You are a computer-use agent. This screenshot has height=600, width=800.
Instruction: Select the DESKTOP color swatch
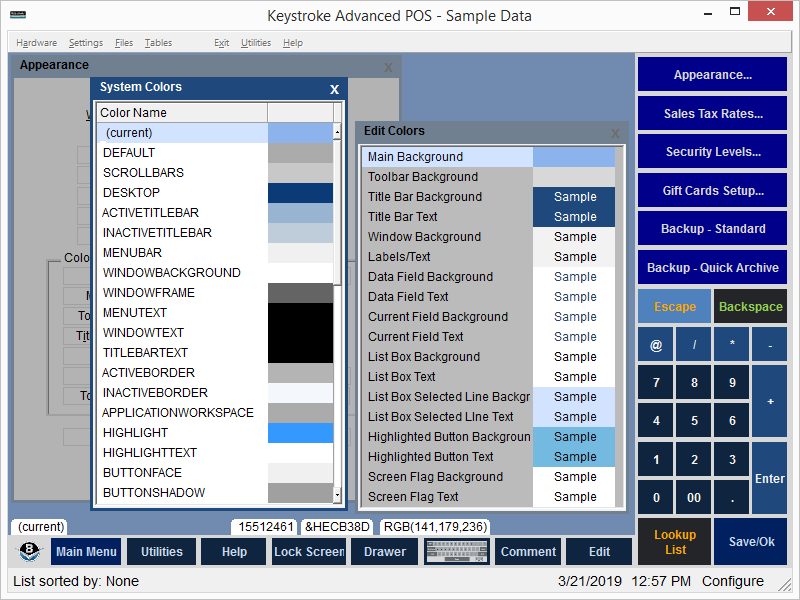pos(300,193)
